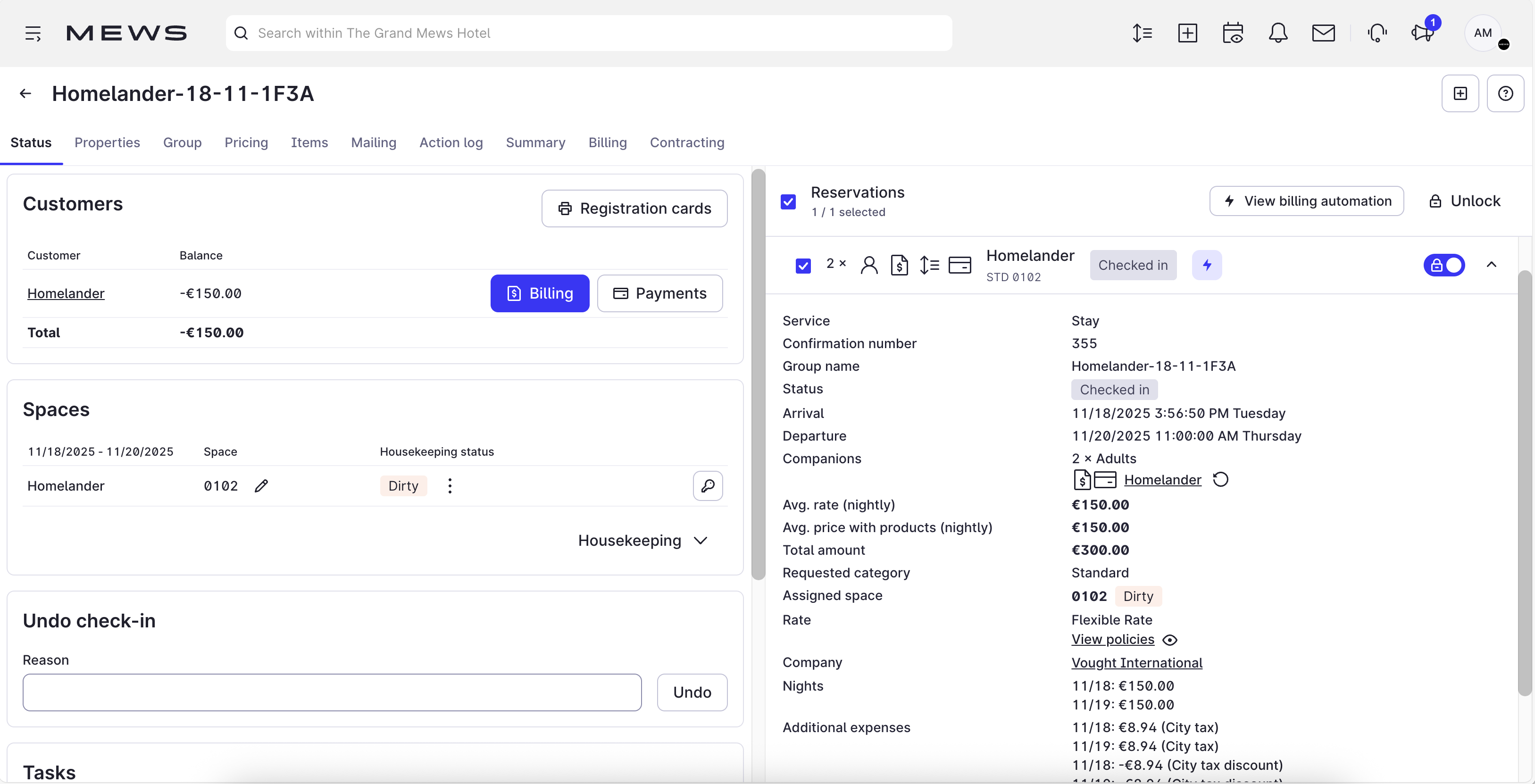
Task: Open the Vought International company link
Action: pyautogui.click(x=1136, y=663)
